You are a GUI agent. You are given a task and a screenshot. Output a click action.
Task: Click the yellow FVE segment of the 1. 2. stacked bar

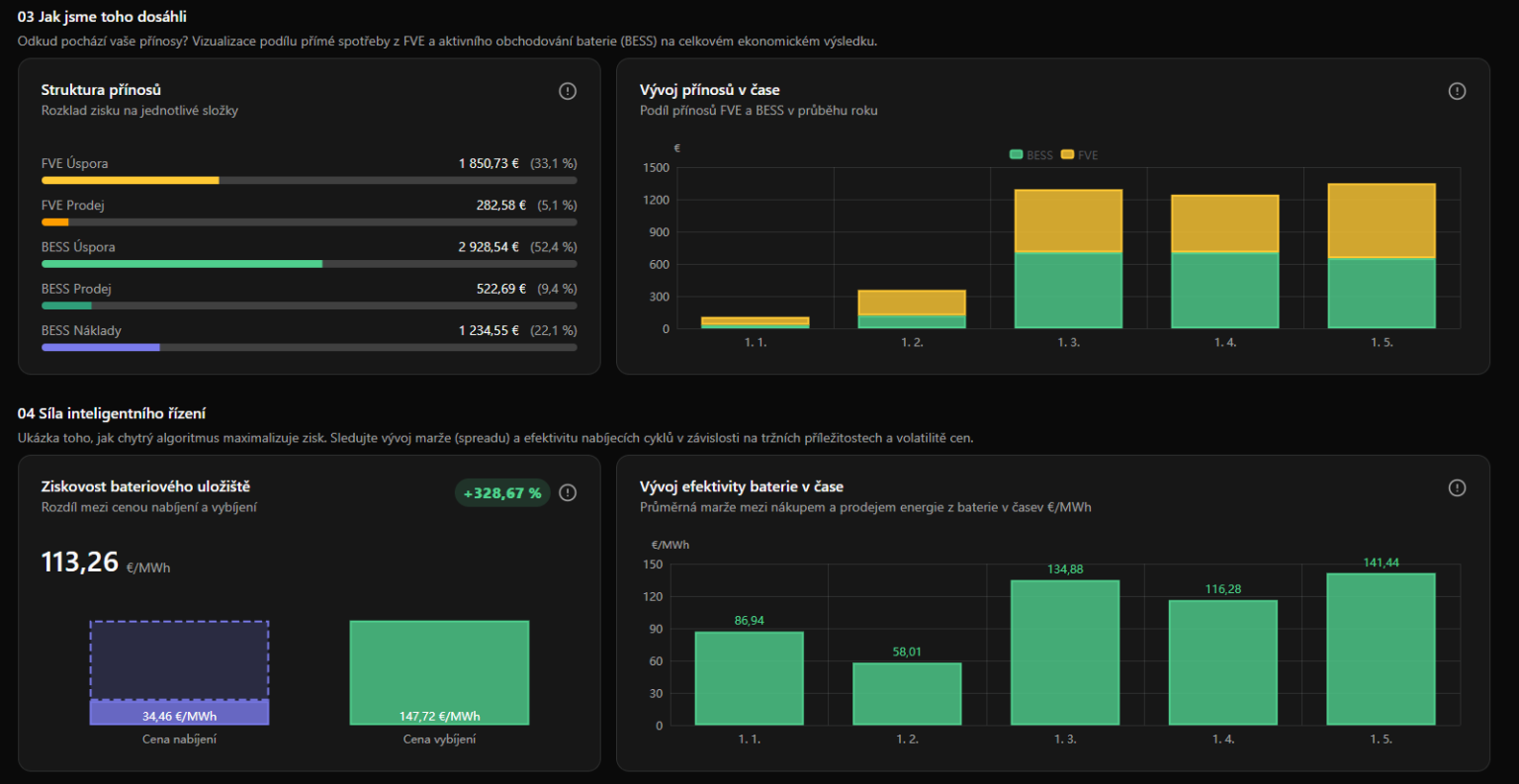tap(912, 303)
